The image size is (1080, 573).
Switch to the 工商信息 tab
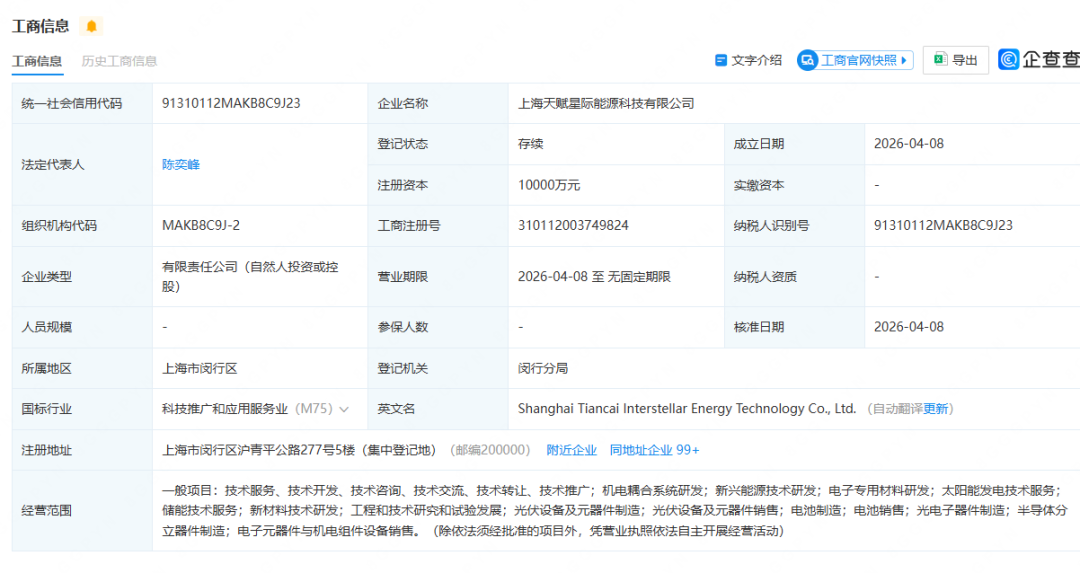click(37, 61)
